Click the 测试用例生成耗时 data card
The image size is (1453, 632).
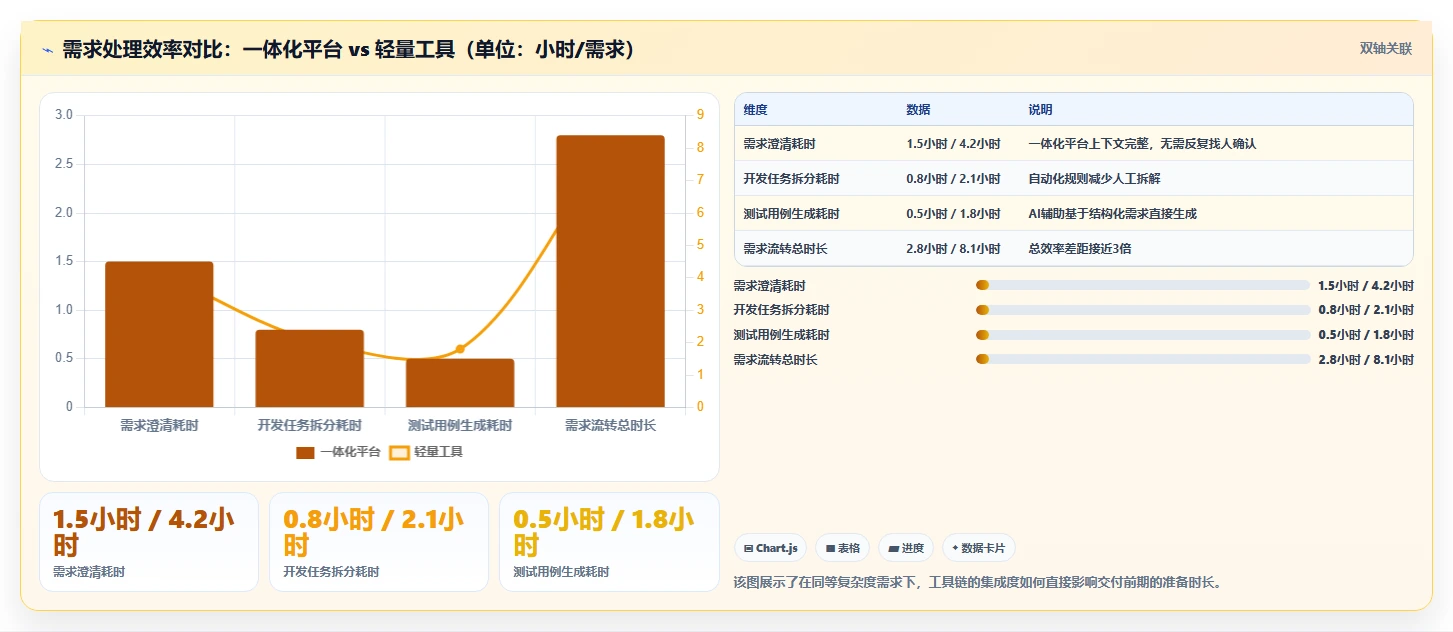609,542
